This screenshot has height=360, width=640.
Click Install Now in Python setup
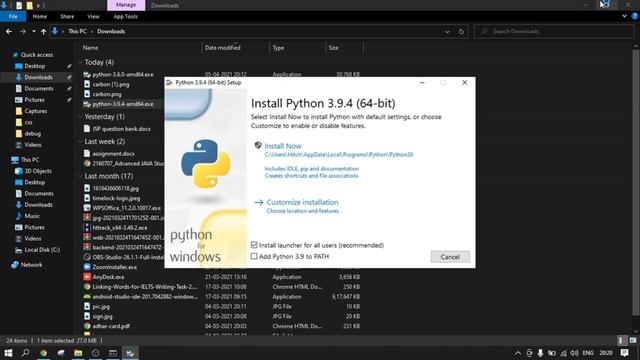pos(282,146)
